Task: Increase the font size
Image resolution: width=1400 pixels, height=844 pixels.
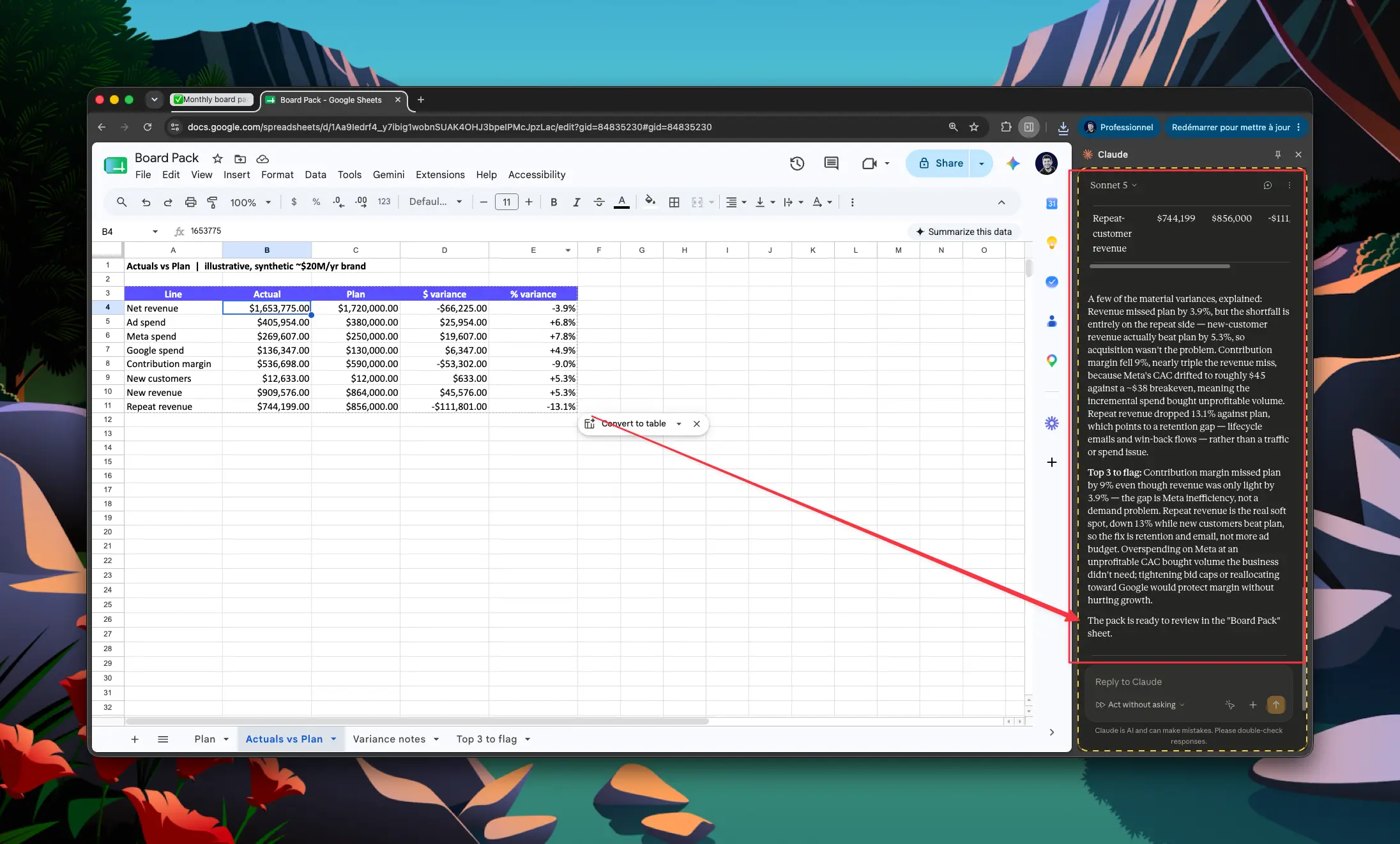Action: click(529, 202)
